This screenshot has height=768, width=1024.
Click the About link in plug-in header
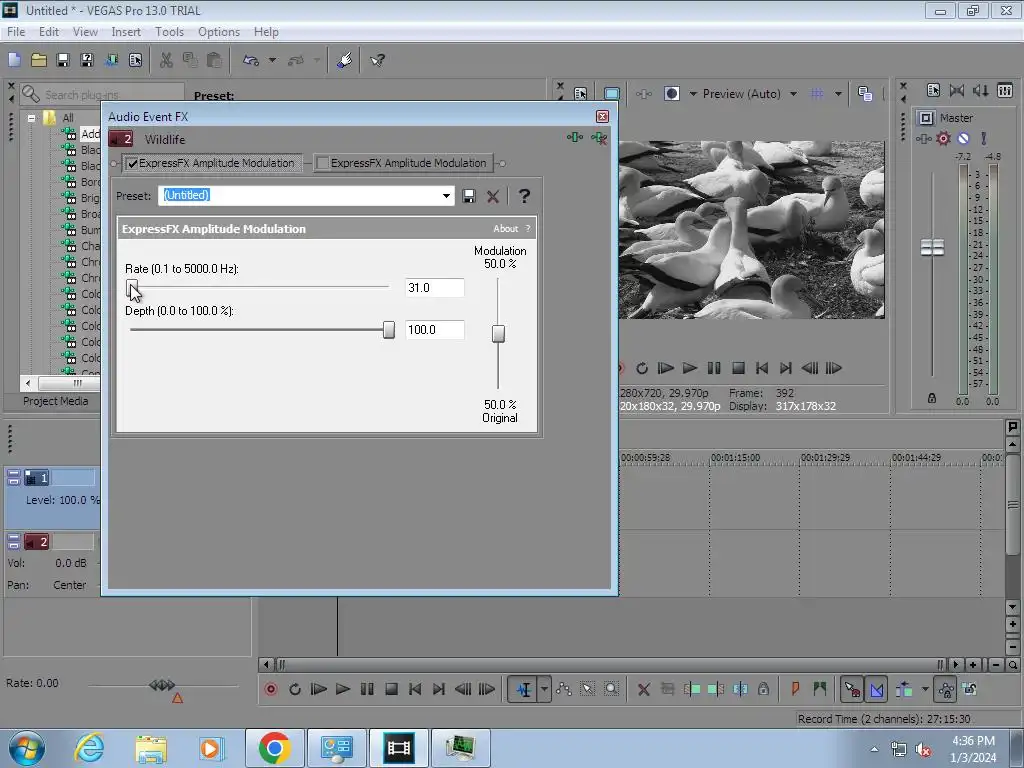pyautogui.click(x=505, y=229)
